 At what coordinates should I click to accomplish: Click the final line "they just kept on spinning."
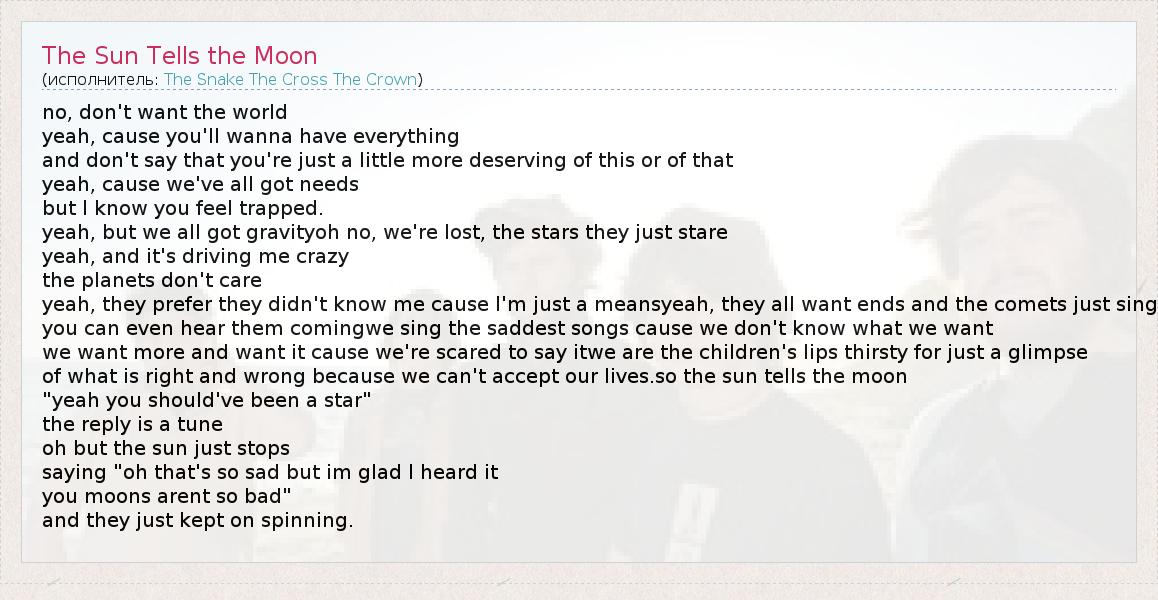pyautogui.click(x=198, y=520)
